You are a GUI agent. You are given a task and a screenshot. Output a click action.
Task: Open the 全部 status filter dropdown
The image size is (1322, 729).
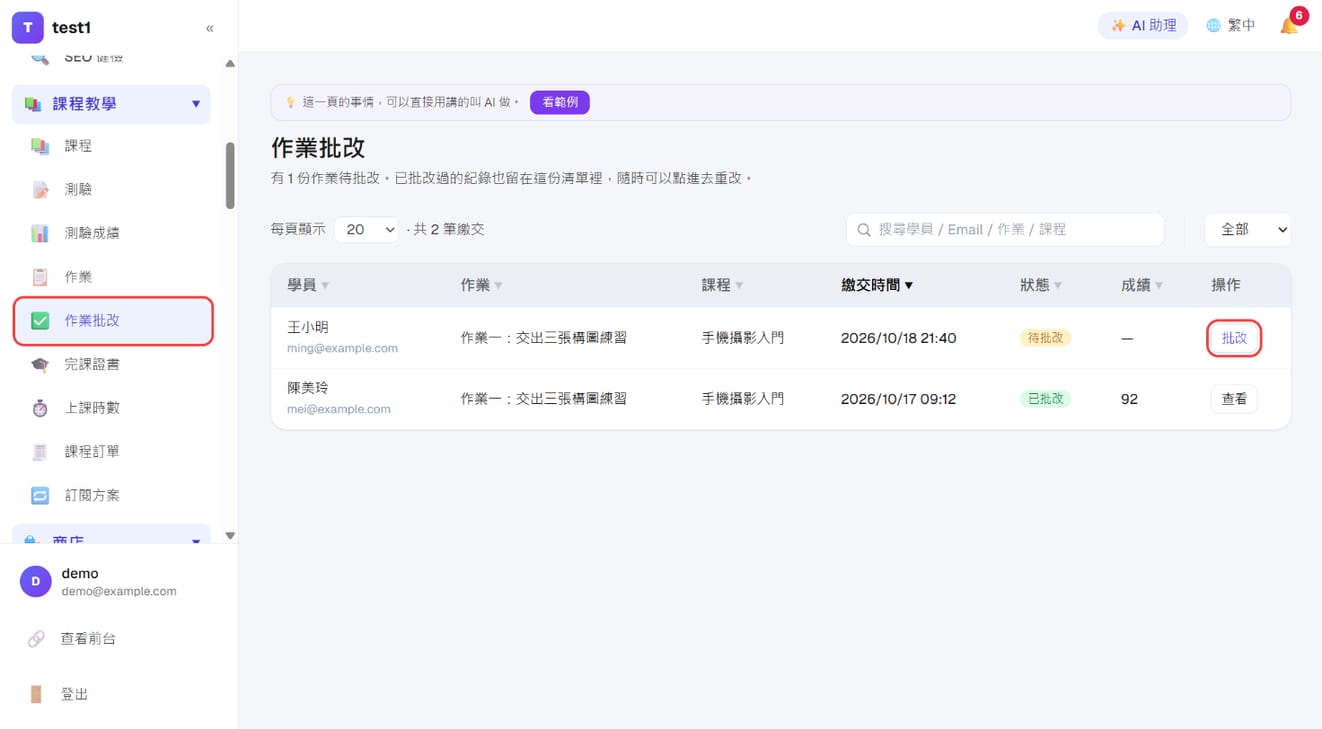coord(1247,229)
